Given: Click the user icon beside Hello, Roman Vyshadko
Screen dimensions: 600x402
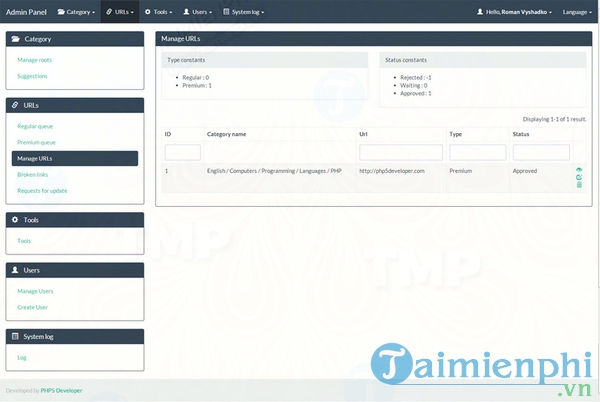Looking at the screenshot, I should [x=480, y=12].
